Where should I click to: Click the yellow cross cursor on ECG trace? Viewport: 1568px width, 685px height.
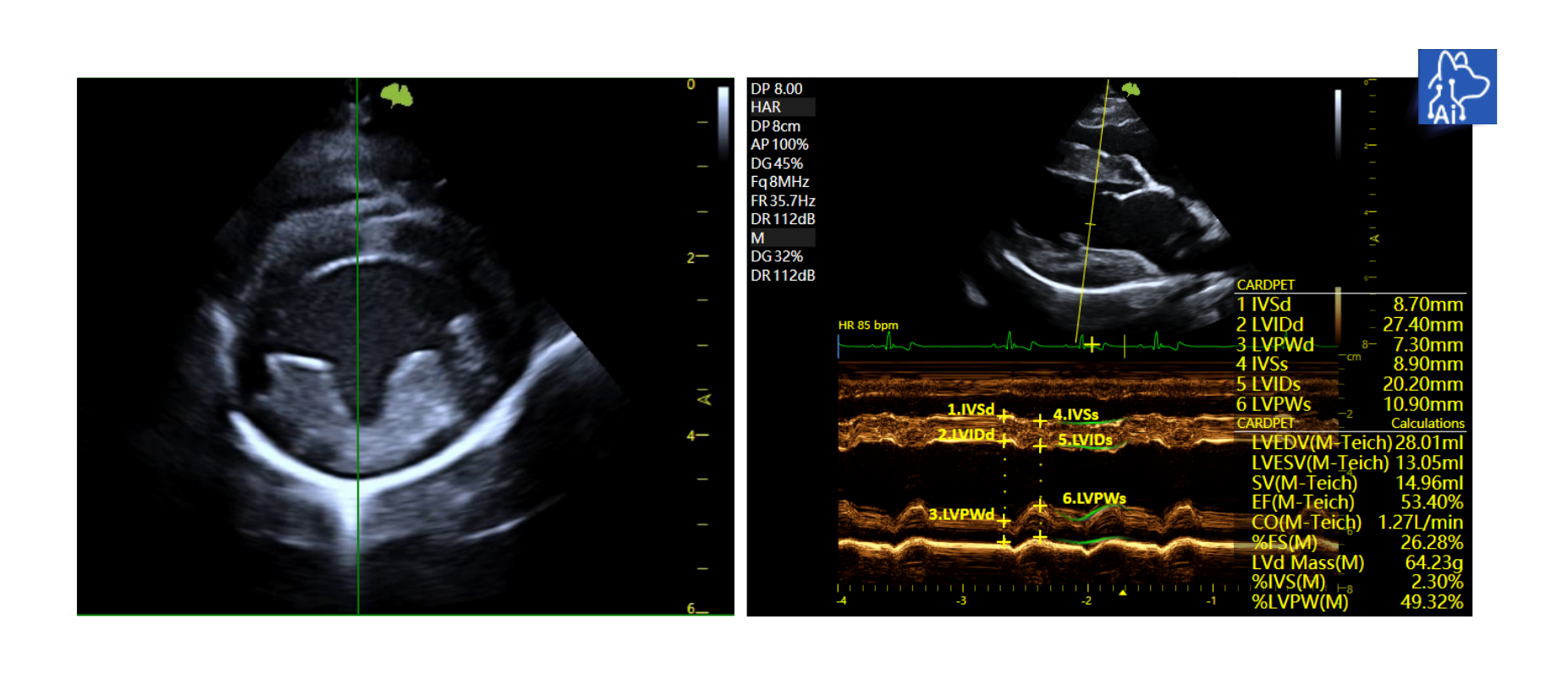pos(1092,344)
